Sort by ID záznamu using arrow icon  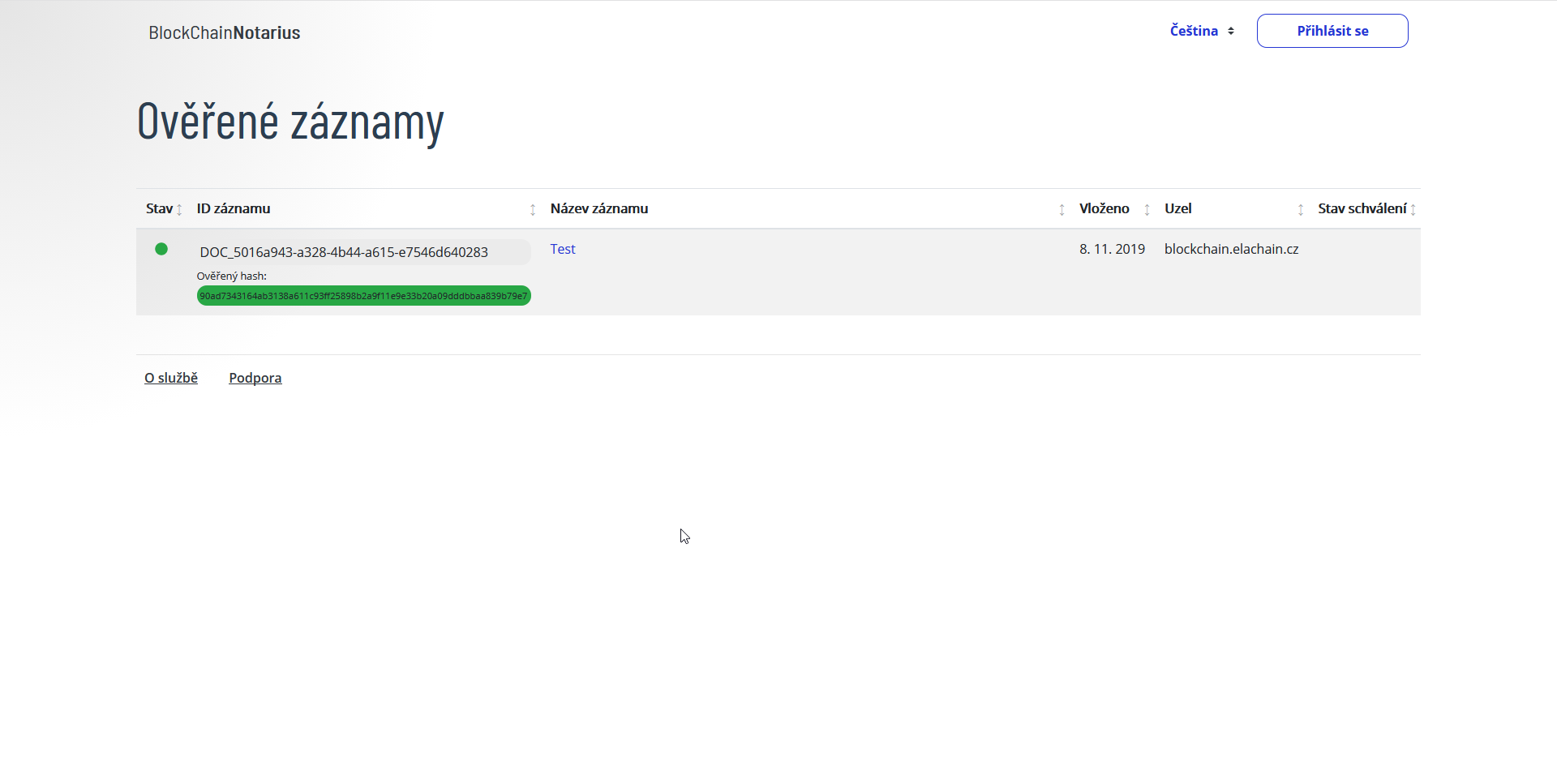point(533,210)
